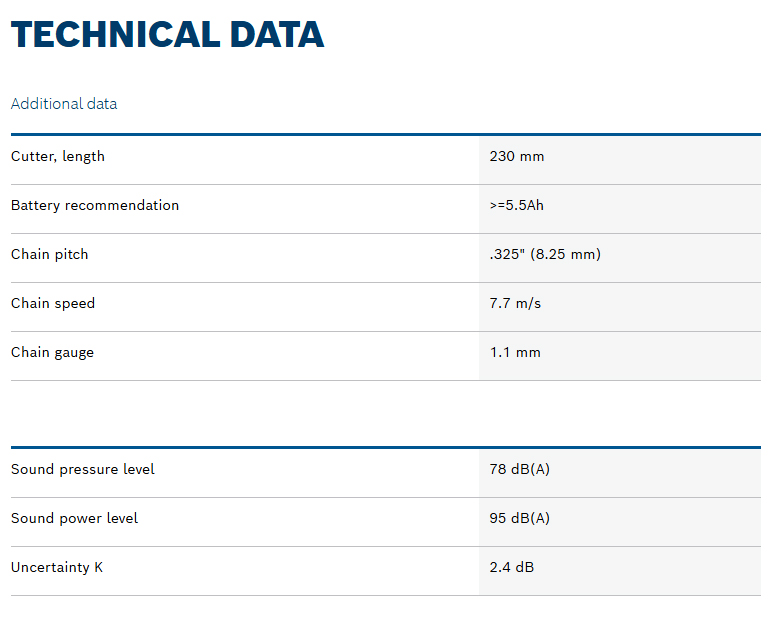Click the 230 mm value
This screenshot has width=775, height=622.
[x=516, y=156]
